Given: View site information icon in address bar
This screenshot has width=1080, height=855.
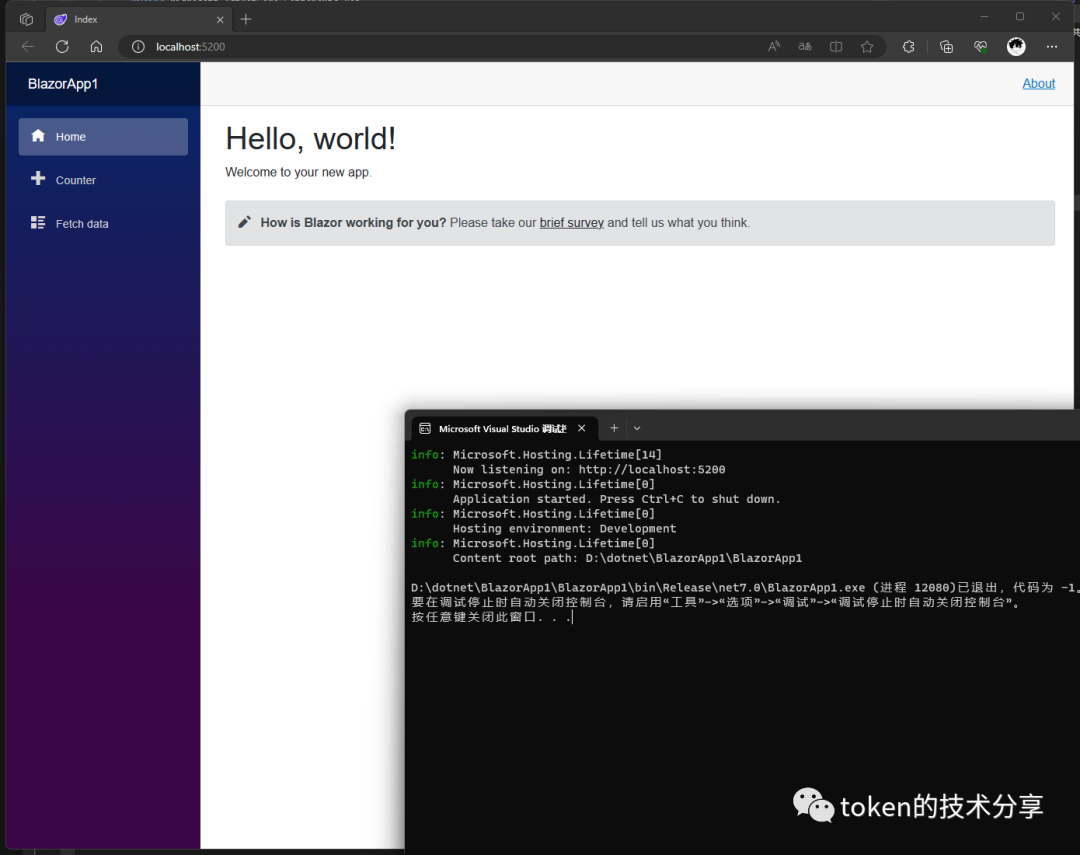Looking at the screenshot, I should 138,47.
